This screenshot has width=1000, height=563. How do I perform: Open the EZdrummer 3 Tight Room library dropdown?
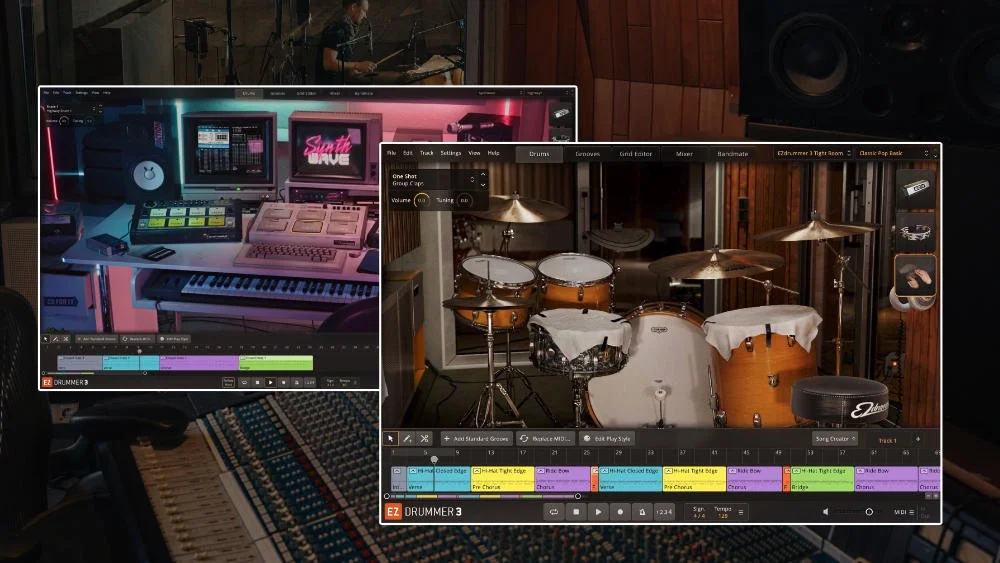coord(813,153)
